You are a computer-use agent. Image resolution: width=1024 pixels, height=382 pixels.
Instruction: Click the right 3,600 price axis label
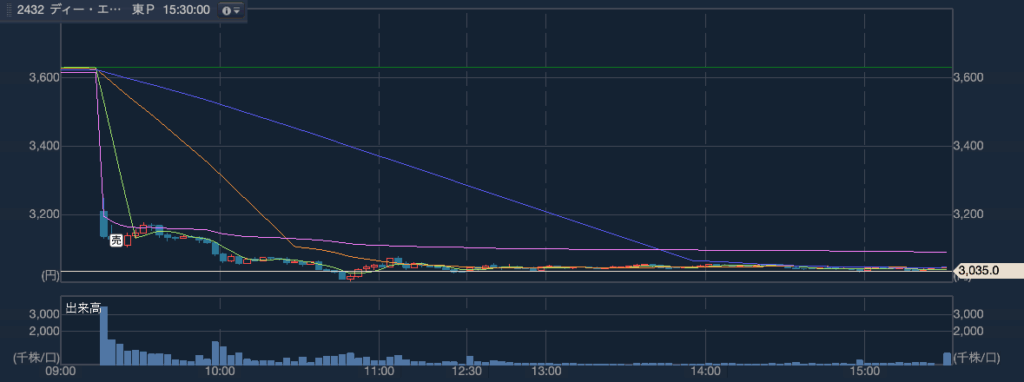pyautogui.click(x=968, y=78)
